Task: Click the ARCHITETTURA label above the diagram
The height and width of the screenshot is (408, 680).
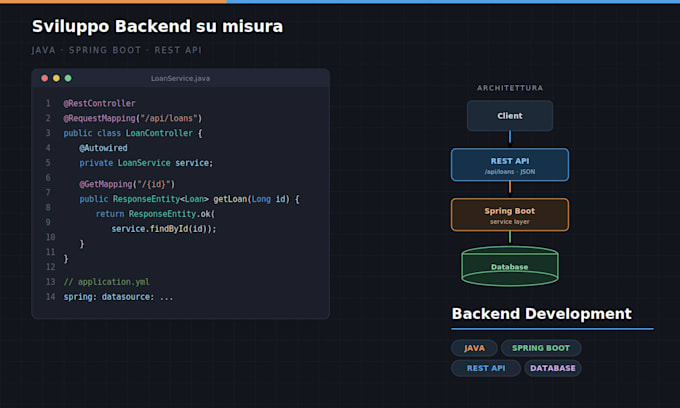Action: (x=510, y=88)
